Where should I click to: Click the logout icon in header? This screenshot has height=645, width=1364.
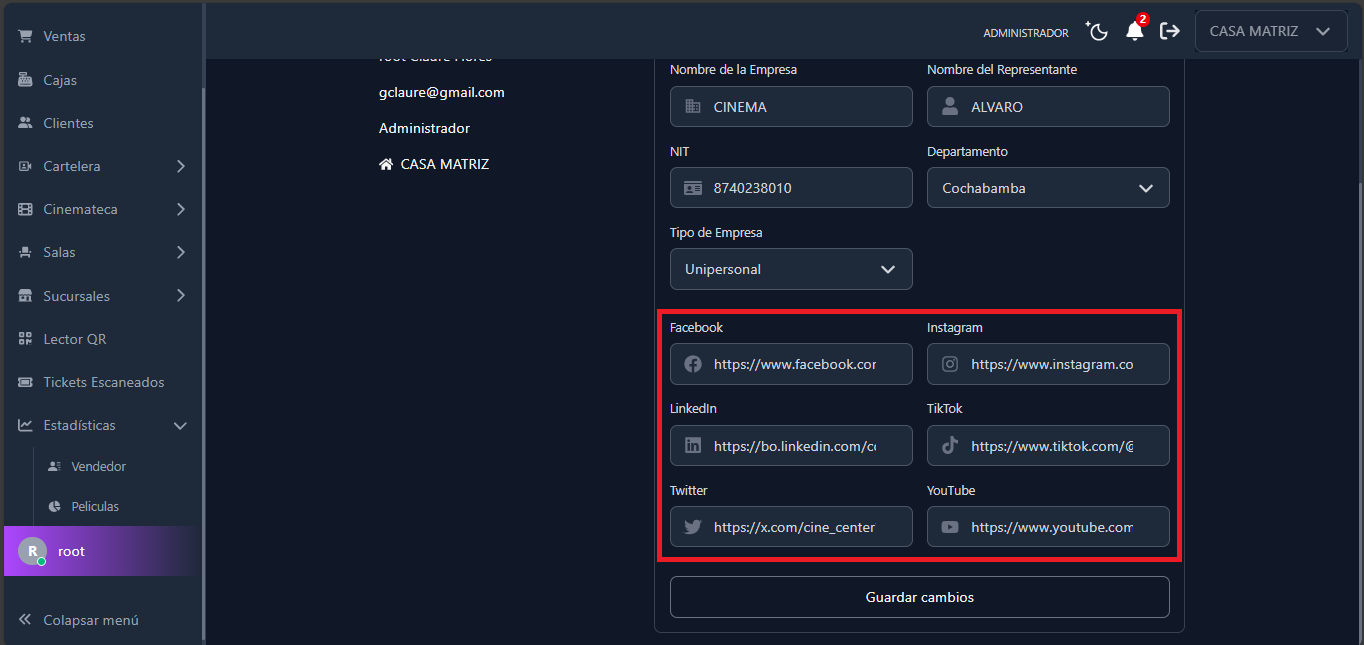1170,32
